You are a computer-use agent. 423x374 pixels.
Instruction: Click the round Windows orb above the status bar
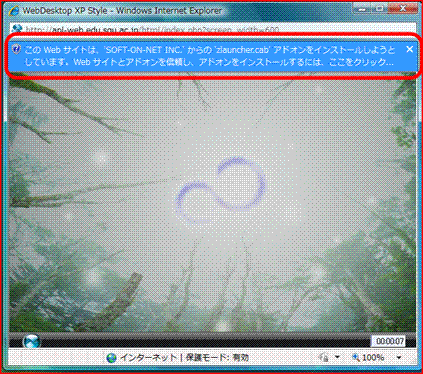click(x=32, y=341)
